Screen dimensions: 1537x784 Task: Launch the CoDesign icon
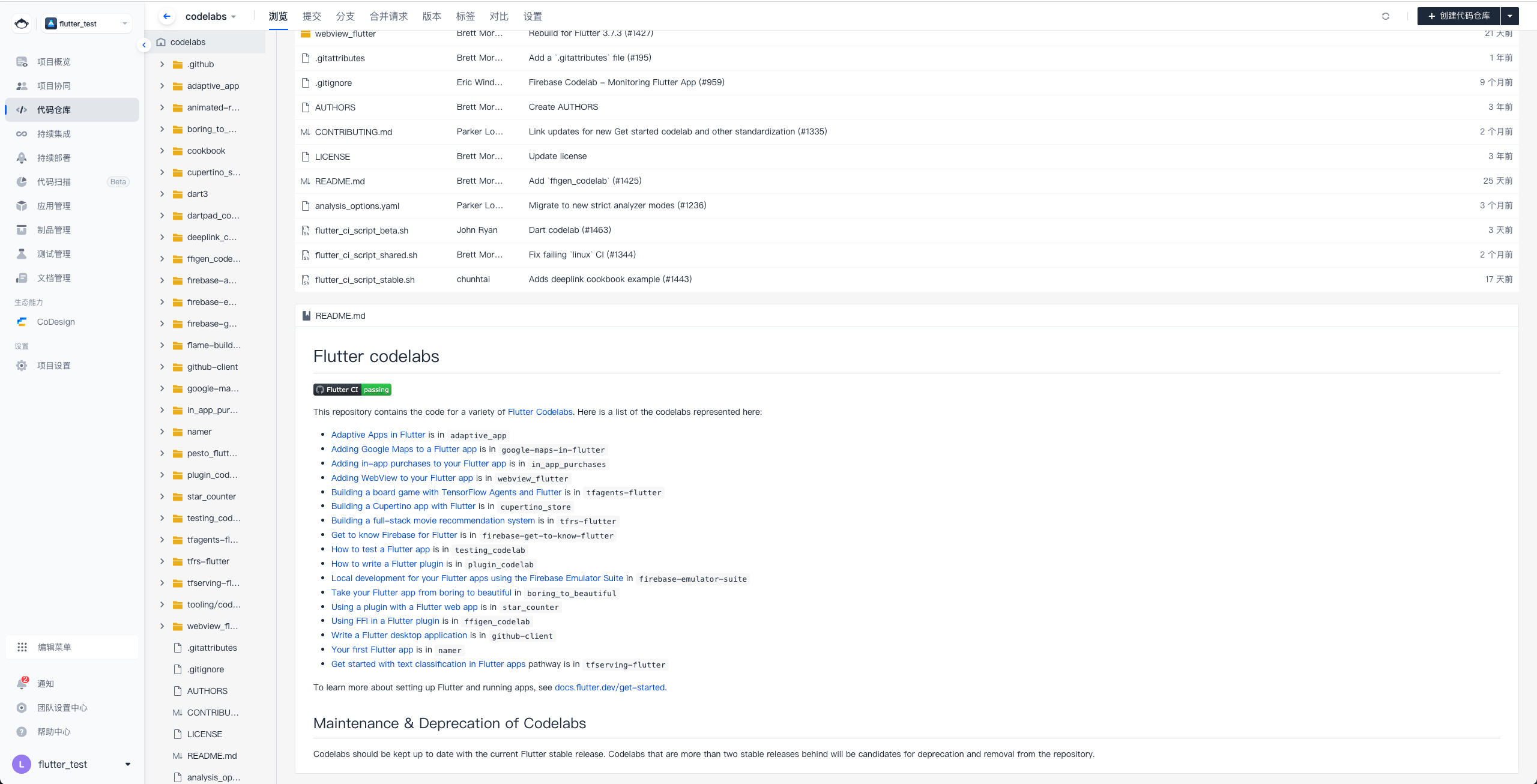click(22, 322)
